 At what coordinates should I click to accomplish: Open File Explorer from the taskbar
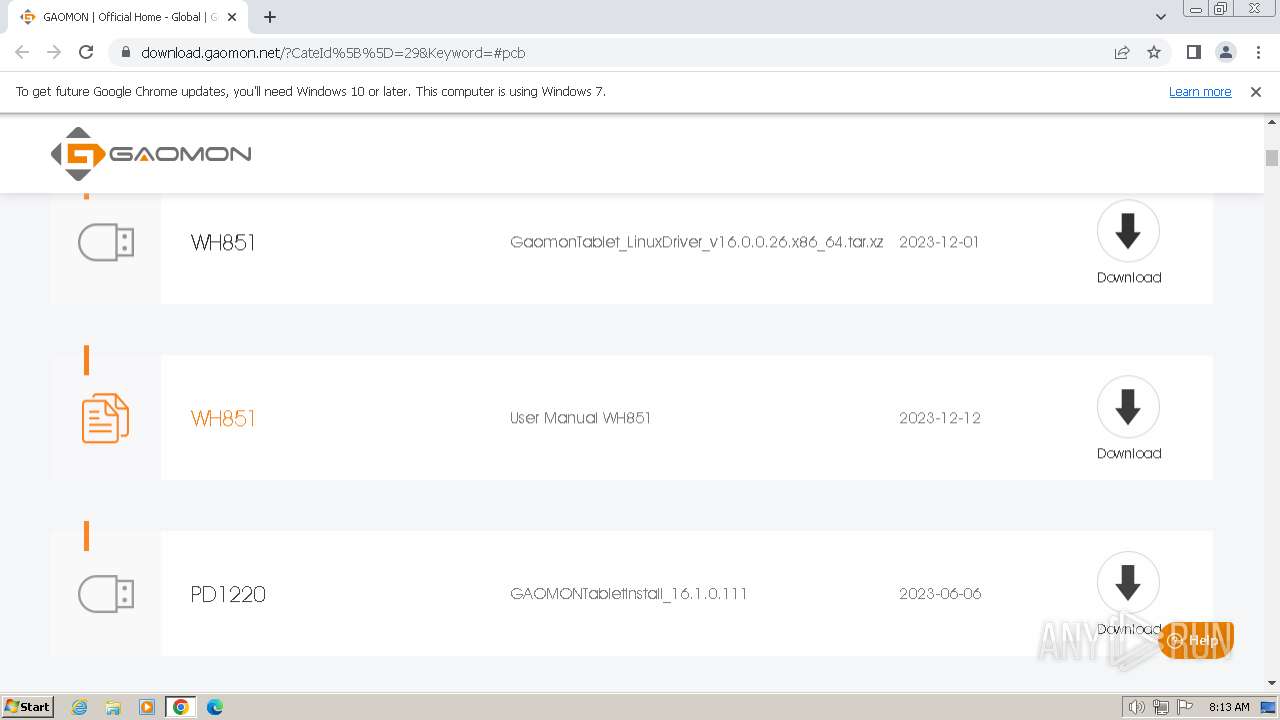113,707
